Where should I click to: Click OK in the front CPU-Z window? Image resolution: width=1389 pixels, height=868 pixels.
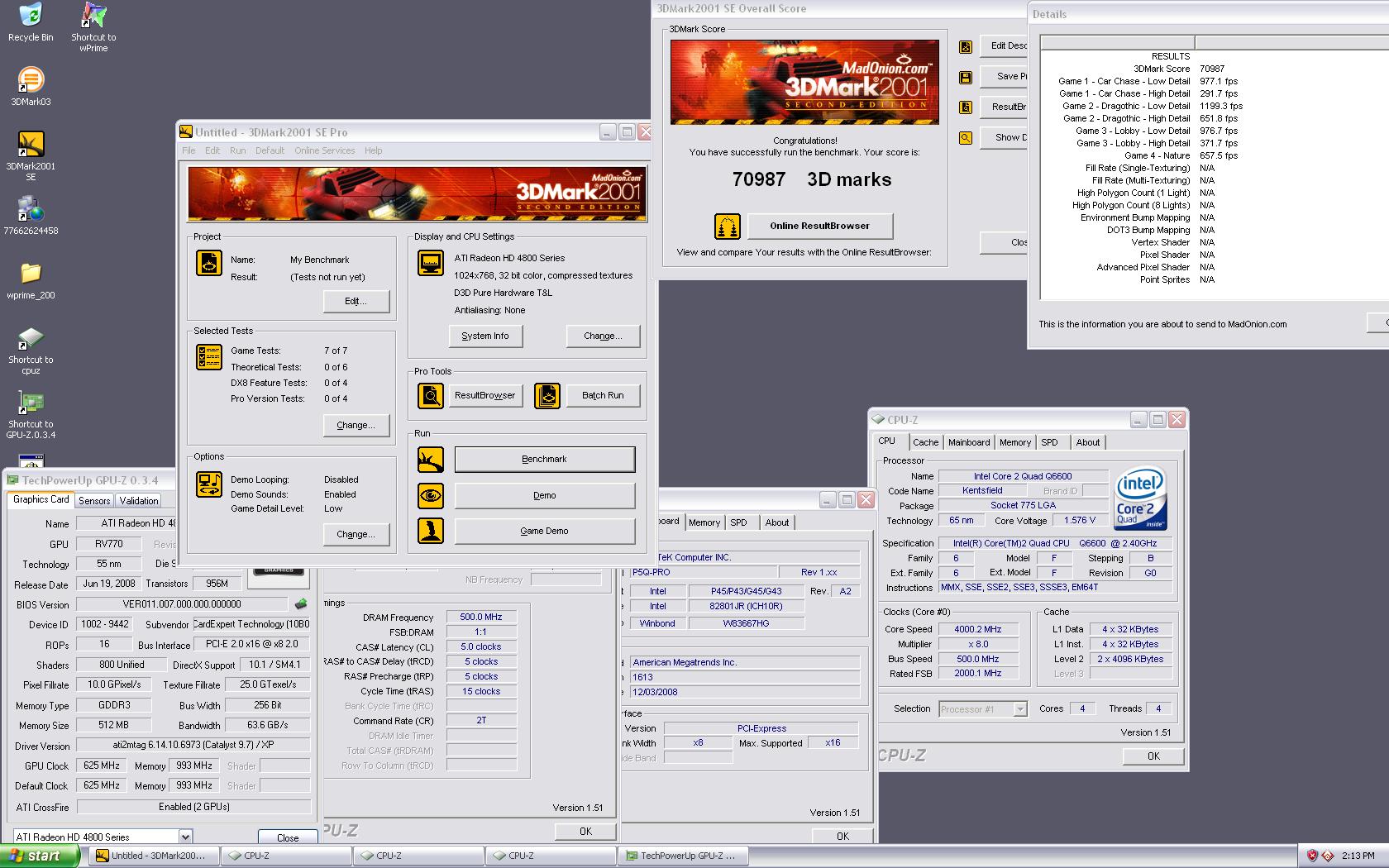pos(1153,756)
